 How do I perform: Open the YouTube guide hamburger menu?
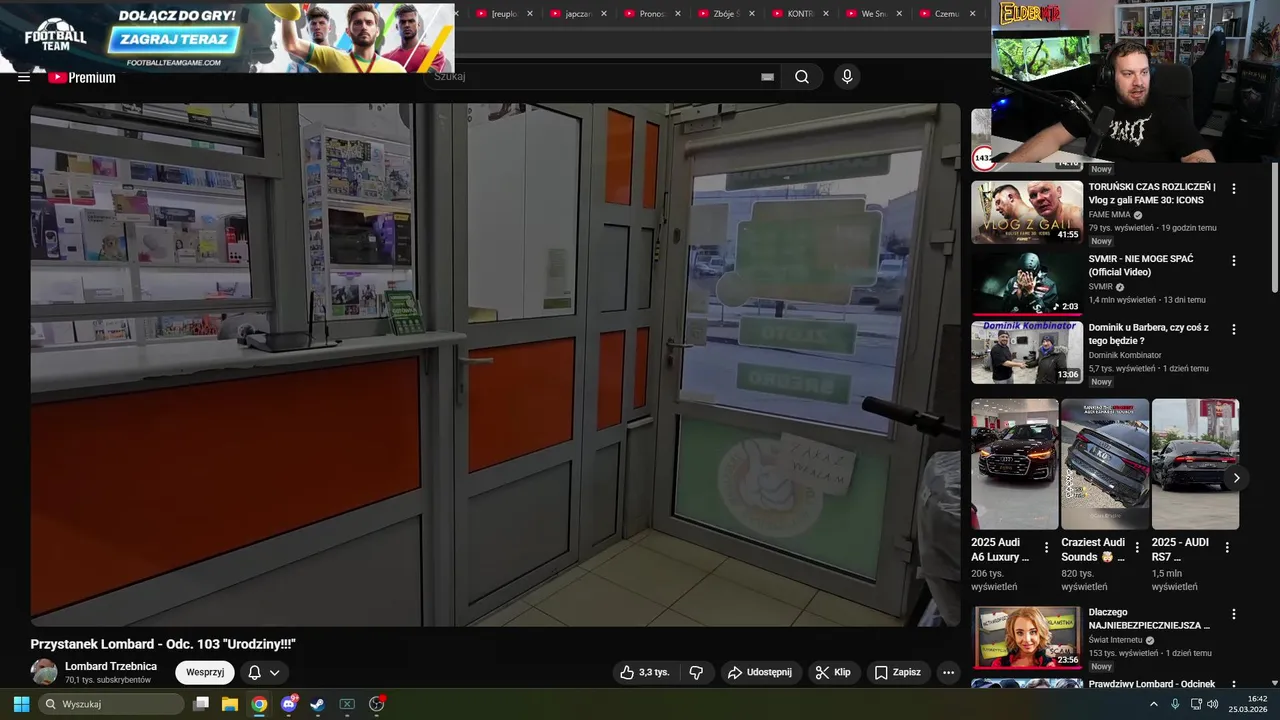(24, 77)
